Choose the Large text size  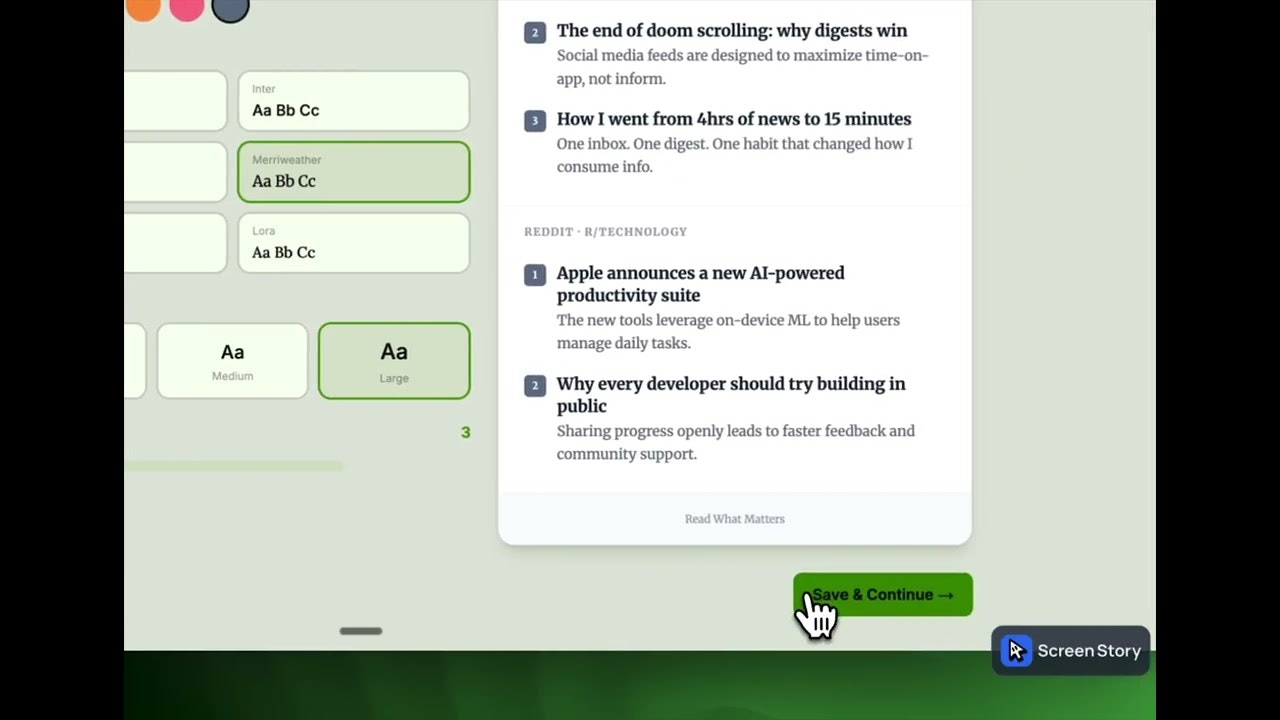point(394,361)
